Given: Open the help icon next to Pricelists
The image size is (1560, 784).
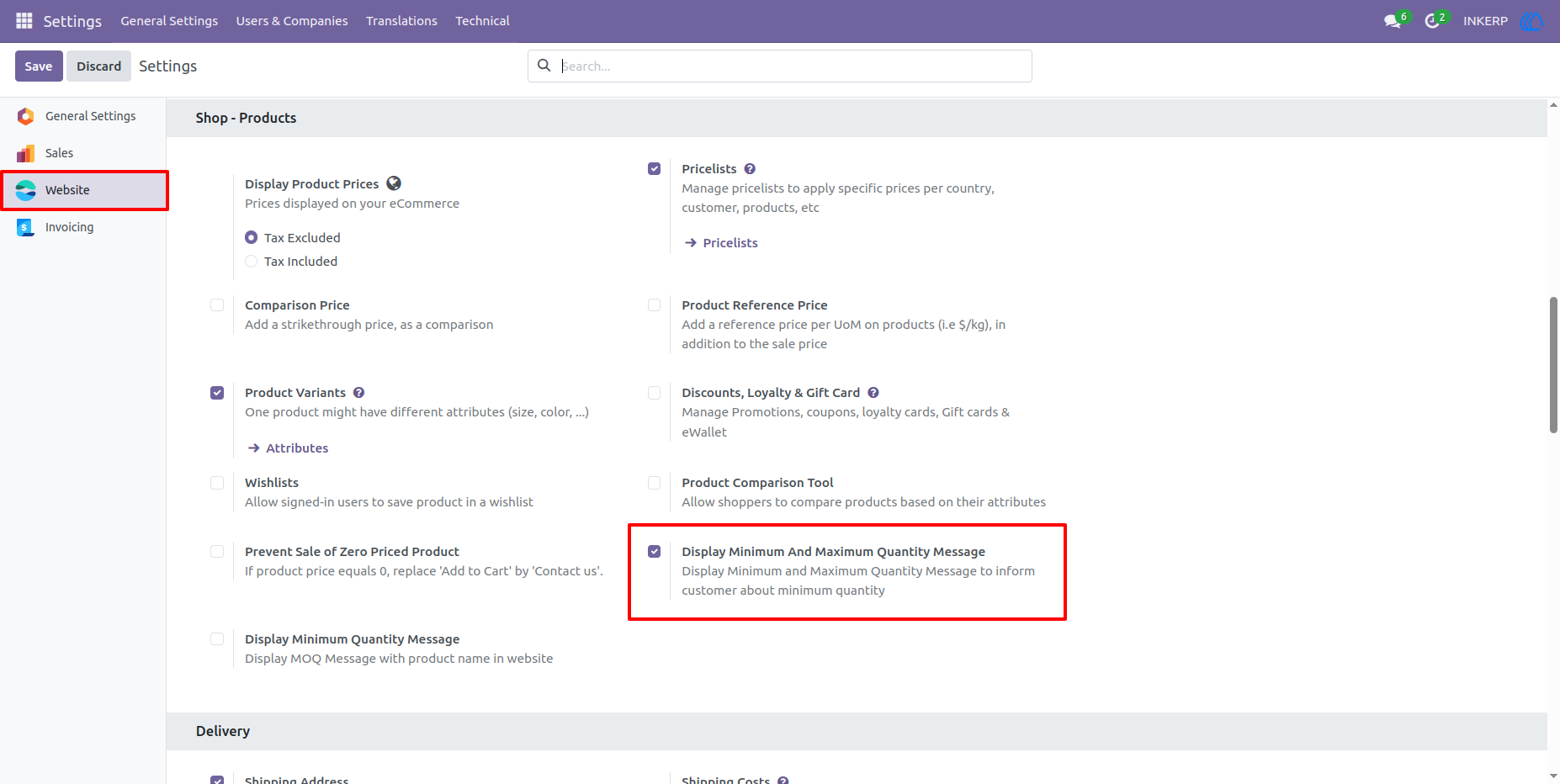Looking at the screenshot, I should [750, 169].
